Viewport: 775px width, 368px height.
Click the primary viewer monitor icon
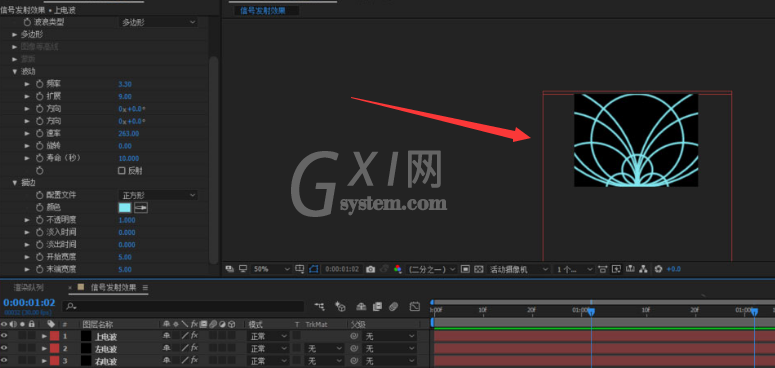[242, 269]
